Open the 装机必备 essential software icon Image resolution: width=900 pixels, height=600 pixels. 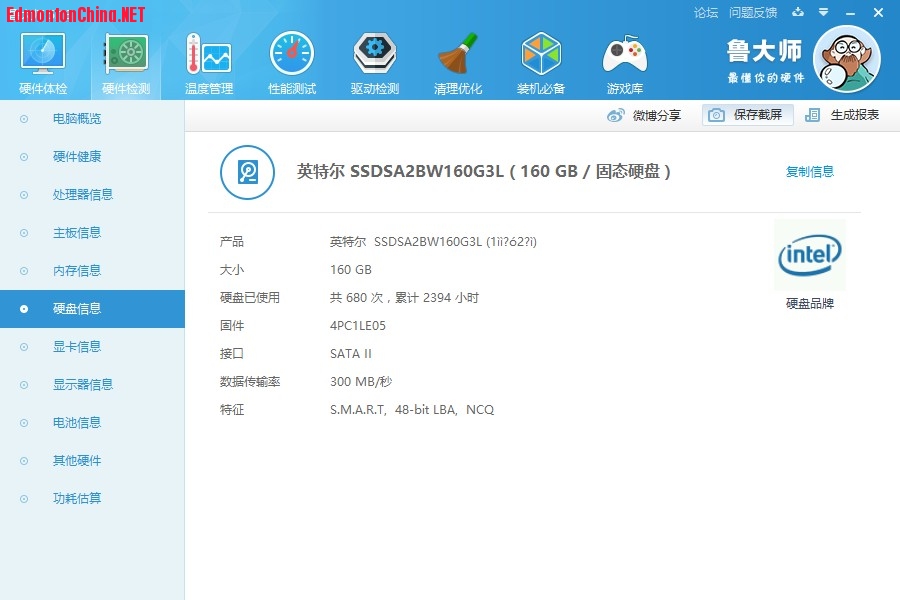coord(541,60)
